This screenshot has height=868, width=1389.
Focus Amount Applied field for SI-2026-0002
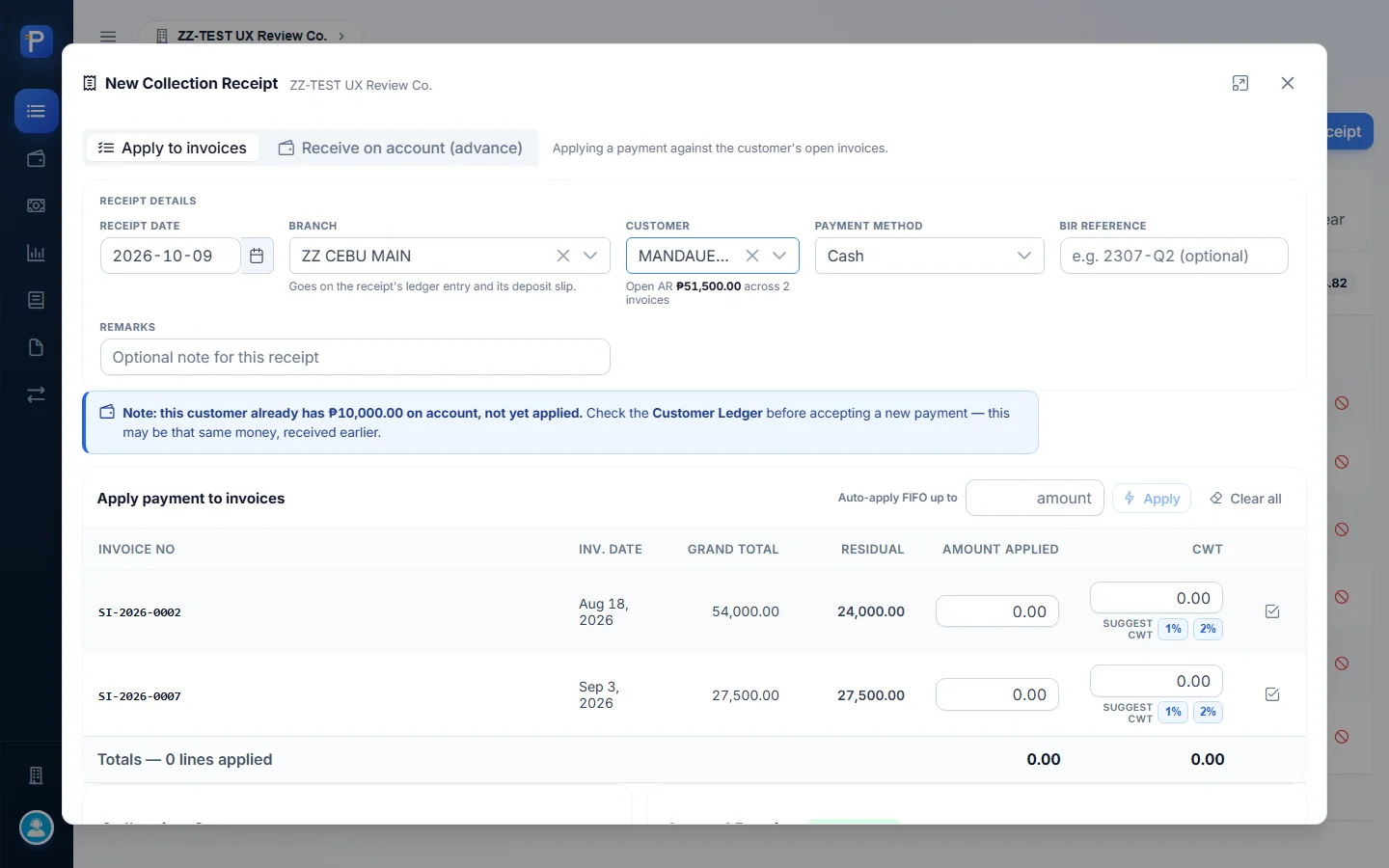click(x=996, y=611)
